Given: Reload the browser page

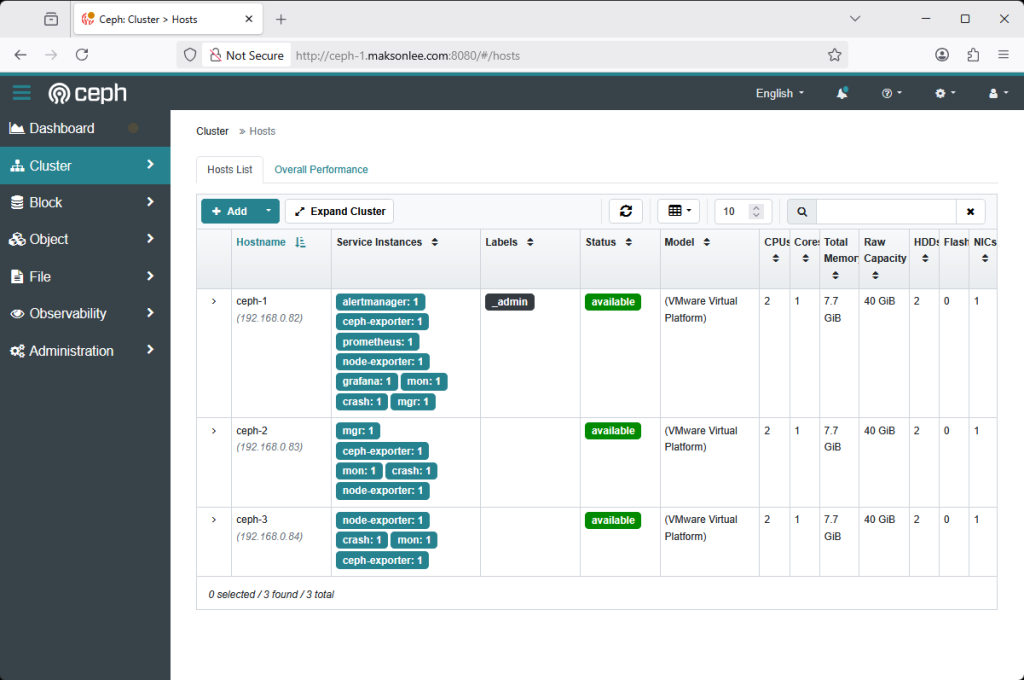Looking at the screenshot, I should click(82, 55).
